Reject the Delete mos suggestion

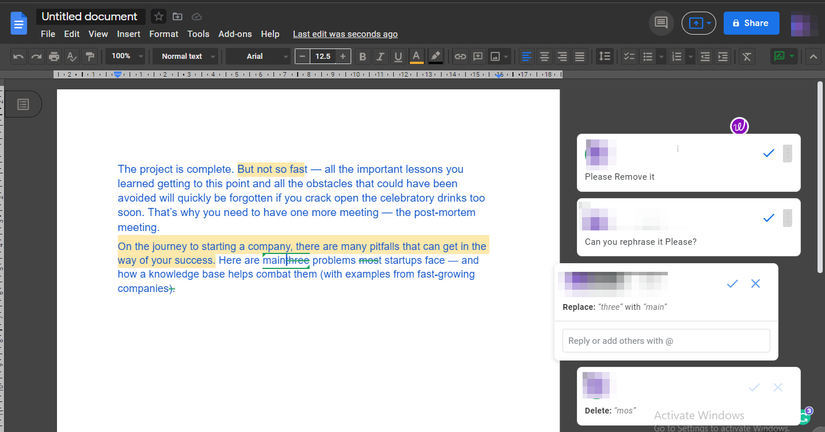[x=778, y=388]
